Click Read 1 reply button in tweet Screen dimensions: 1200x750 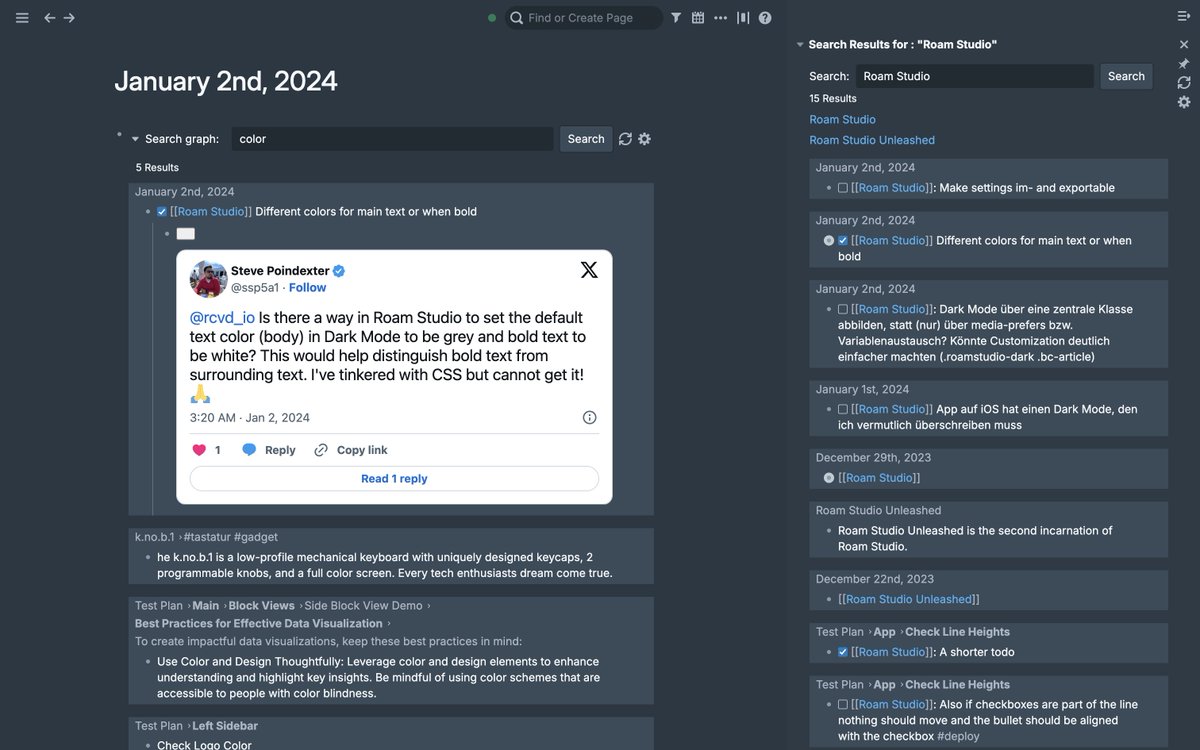[x=394, y=479]
